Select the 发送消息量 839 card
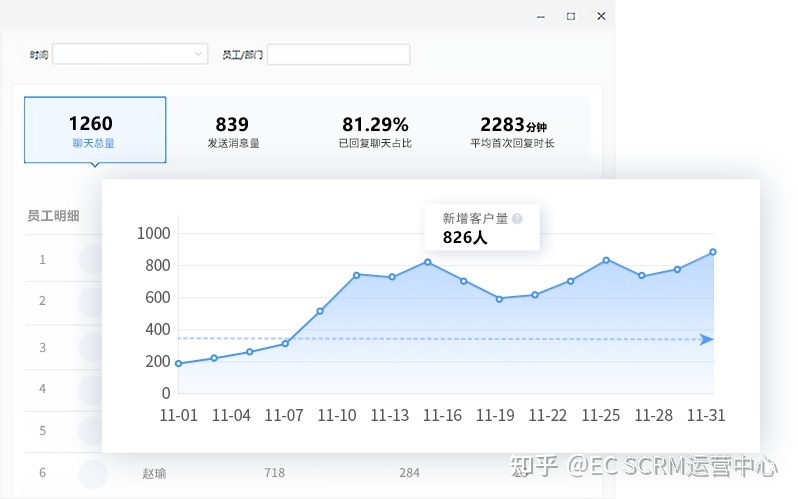The width and height of the screenshot is (798, 499). tap(233, 131)
